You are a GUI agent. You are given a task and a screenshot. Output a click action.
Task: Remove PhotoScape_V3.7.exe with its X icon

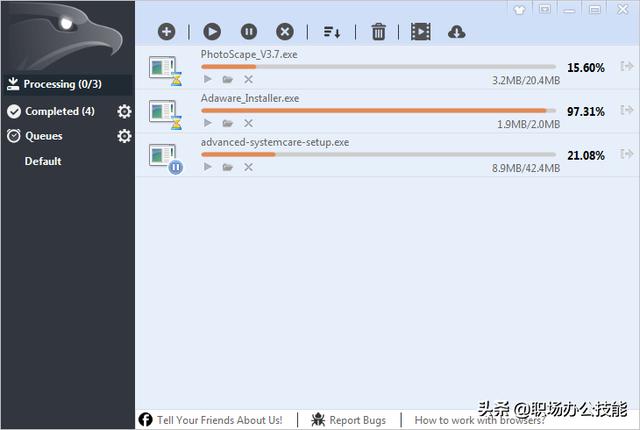click(248, 80)
